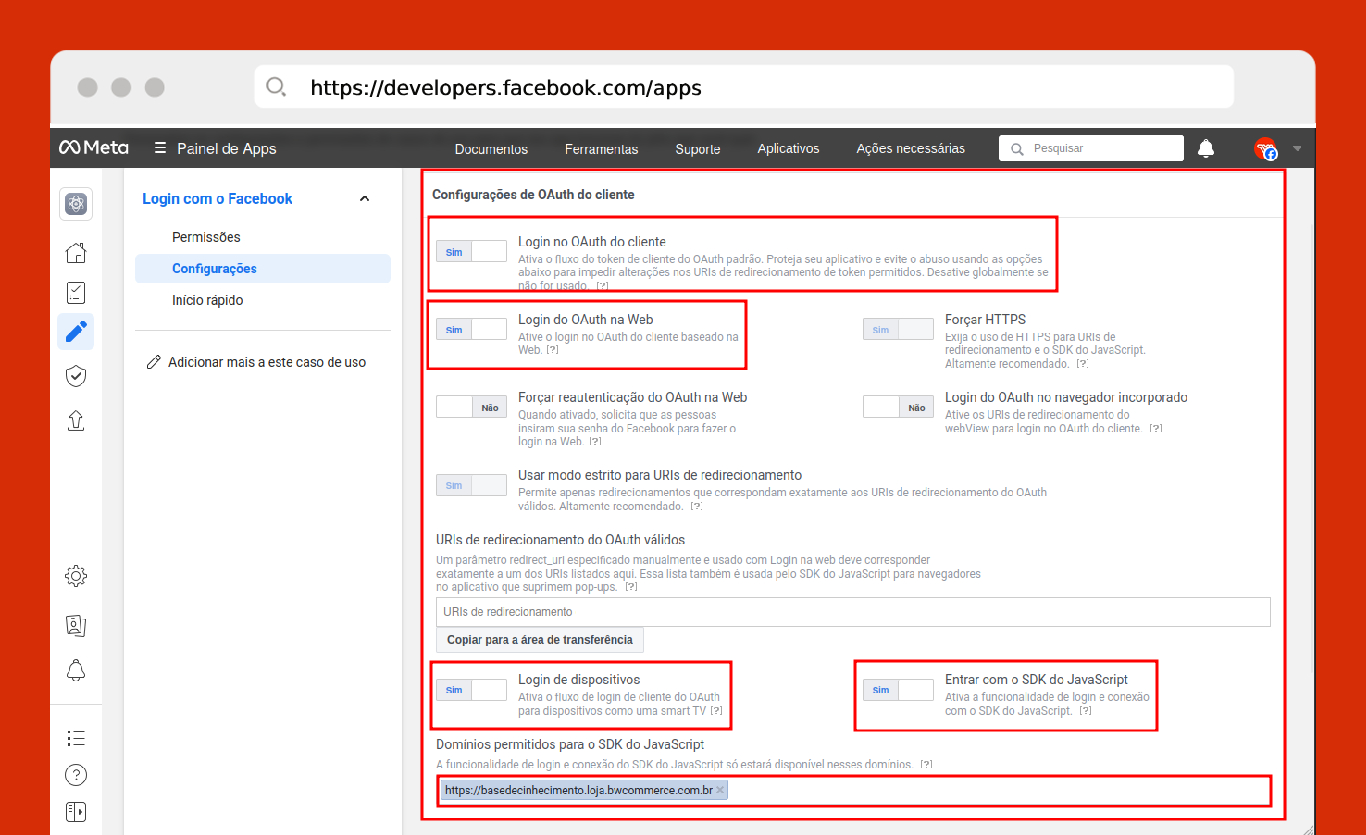The image size is (1366, 835).
Task: Collapse the Login com o Facebook section chevron
Action: coord(364,199)
